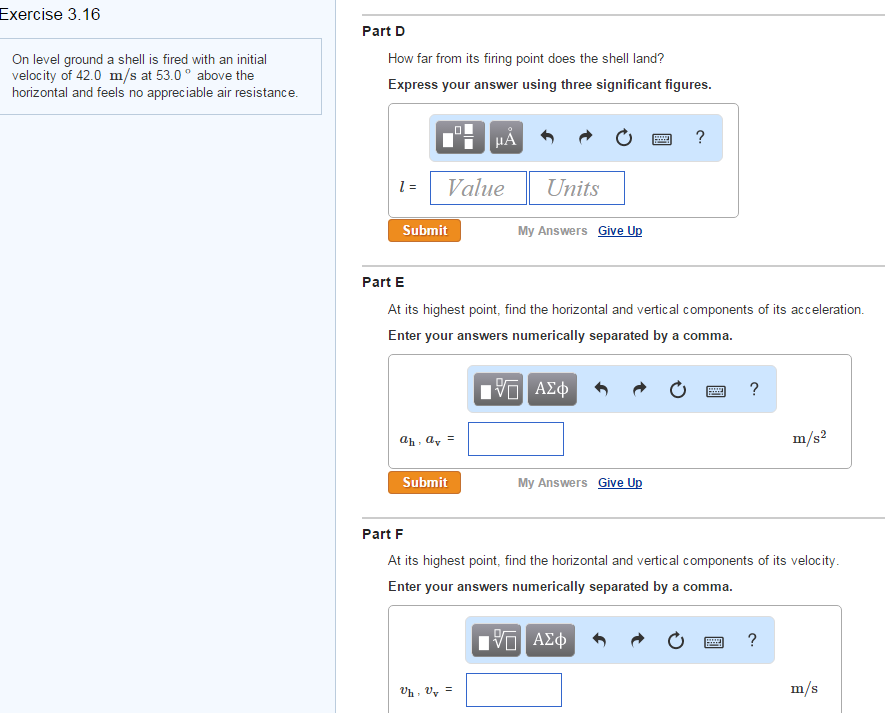Click the redo arrow in Part D toolbar

tap(585, 137)
